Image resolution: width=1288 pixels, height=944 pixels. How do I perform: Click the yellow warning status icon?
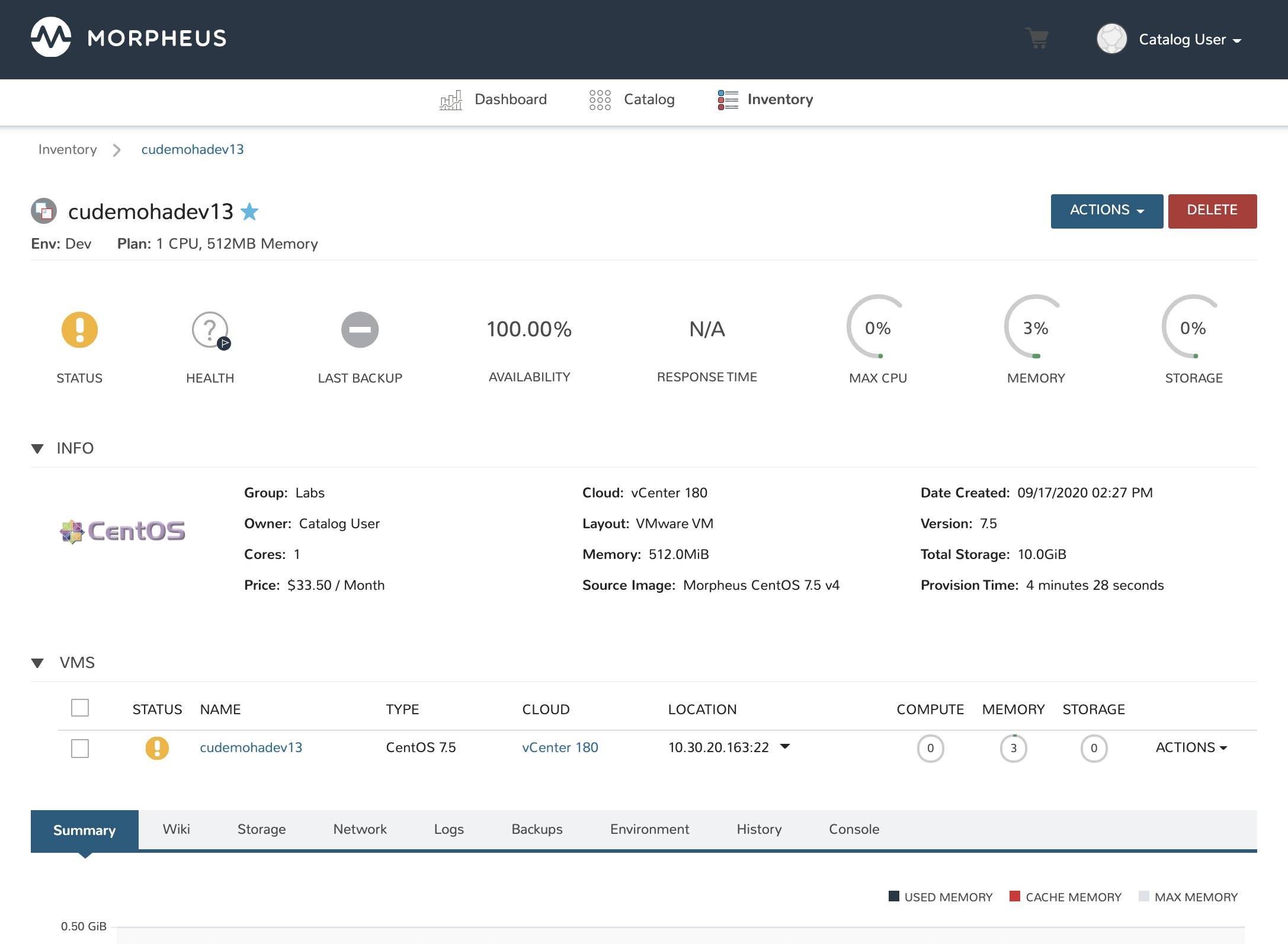tap(79, 329)
